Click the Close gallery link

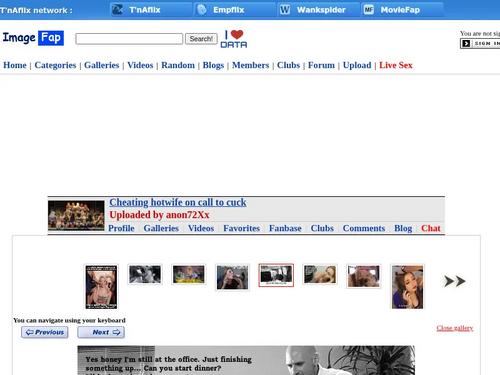(x=455, y=328)
